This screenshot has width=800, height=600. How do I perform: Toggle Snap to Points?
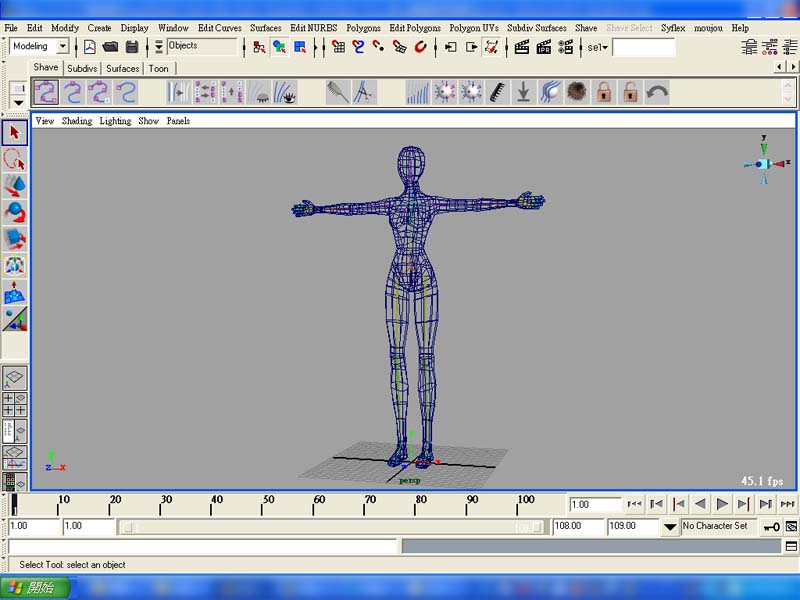click(379, 47)
